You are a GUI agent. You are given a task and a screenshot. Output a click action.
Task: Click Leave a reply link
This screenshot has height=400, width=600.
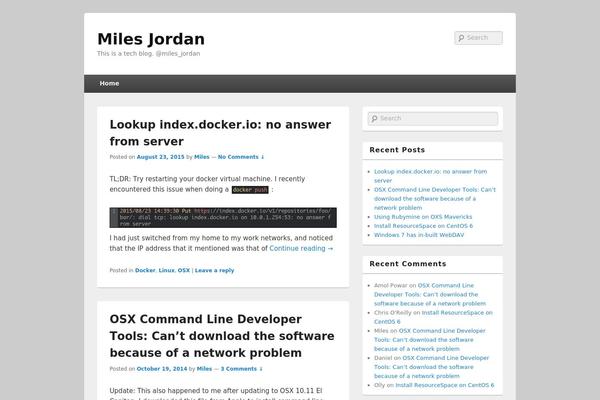[x=214, y=270]
